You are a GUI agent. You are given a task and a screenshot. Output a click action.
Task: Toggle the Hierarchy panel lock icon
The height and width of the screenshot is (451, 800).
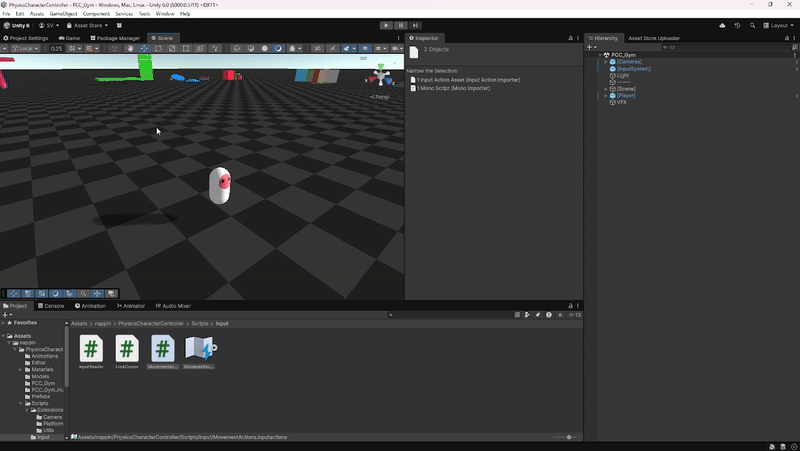785,38
